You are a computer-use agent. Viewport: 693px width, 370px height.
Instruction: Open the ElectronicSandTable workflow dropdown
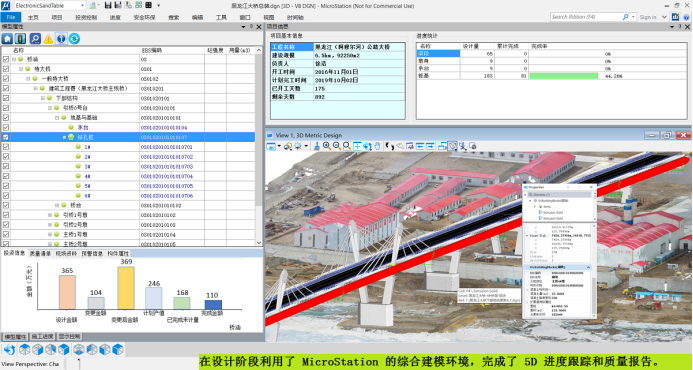[x=50, y=5]
